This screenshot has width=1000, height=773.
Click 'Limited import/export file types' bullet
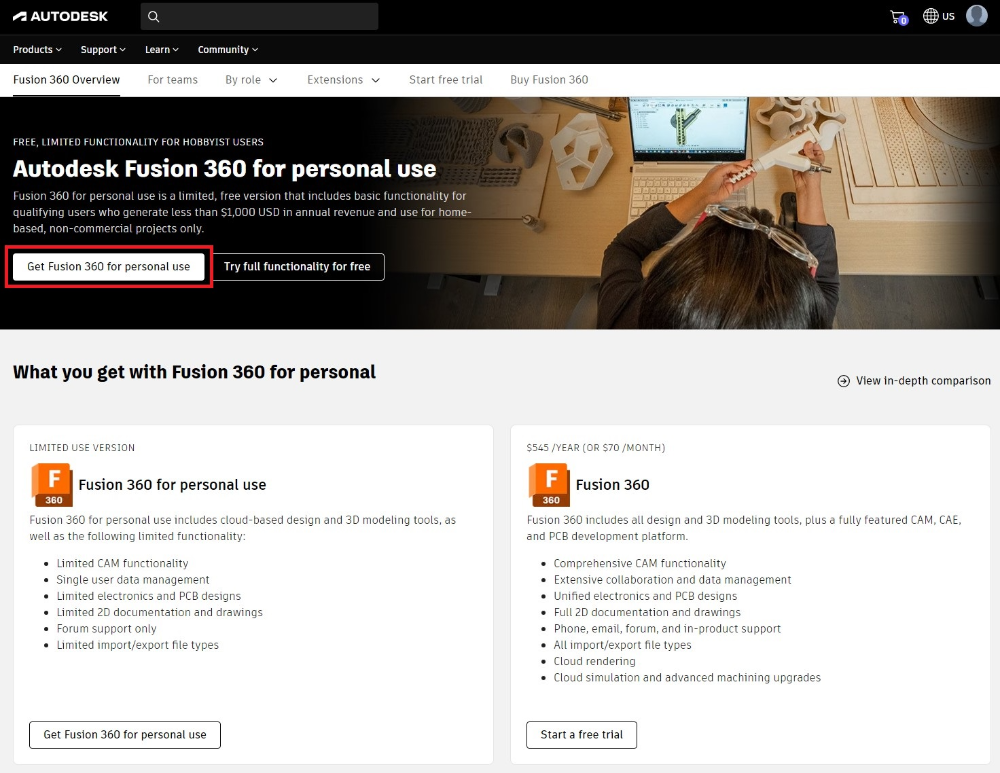(138, 645)
